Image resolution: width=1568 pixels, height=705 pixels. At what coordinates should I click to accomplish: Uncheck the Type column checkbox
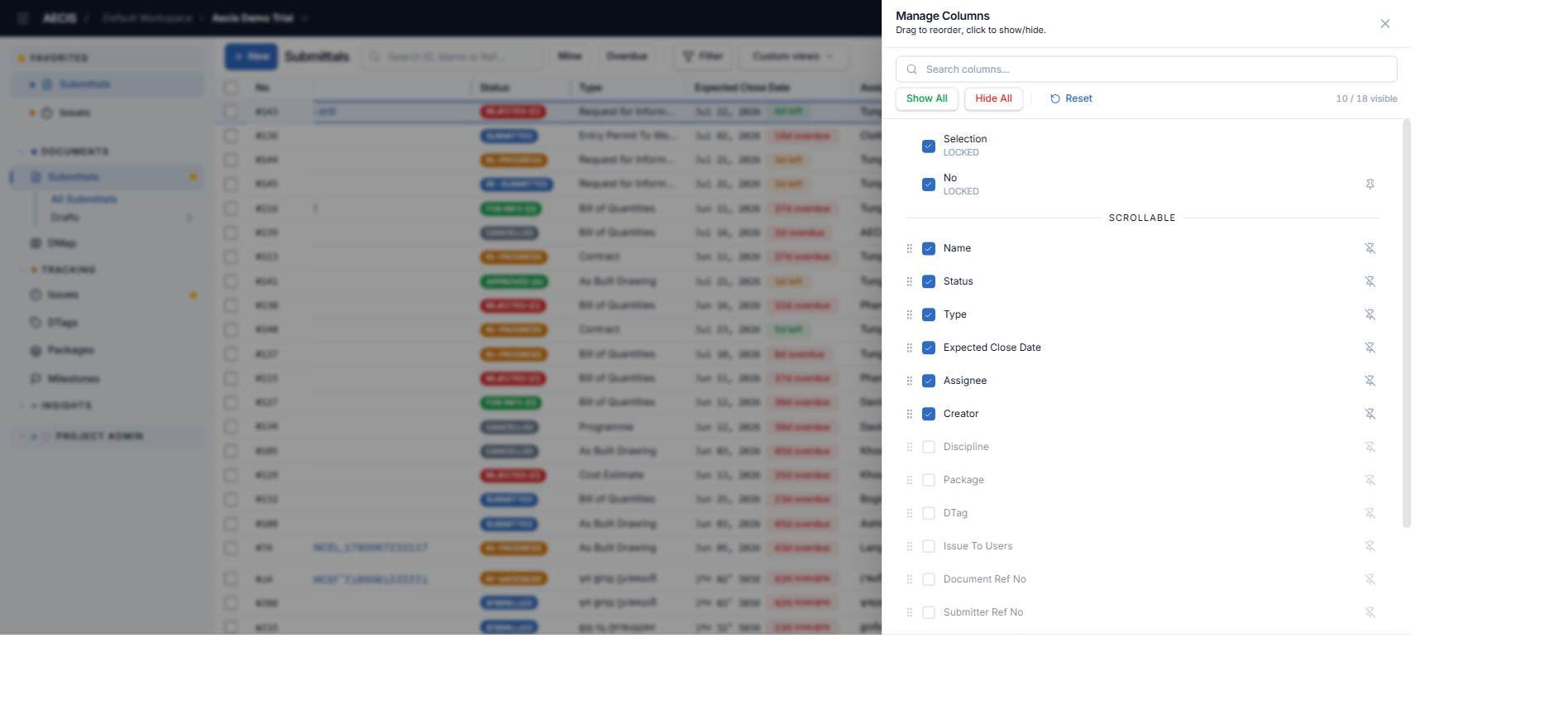(x=929, y=314)
